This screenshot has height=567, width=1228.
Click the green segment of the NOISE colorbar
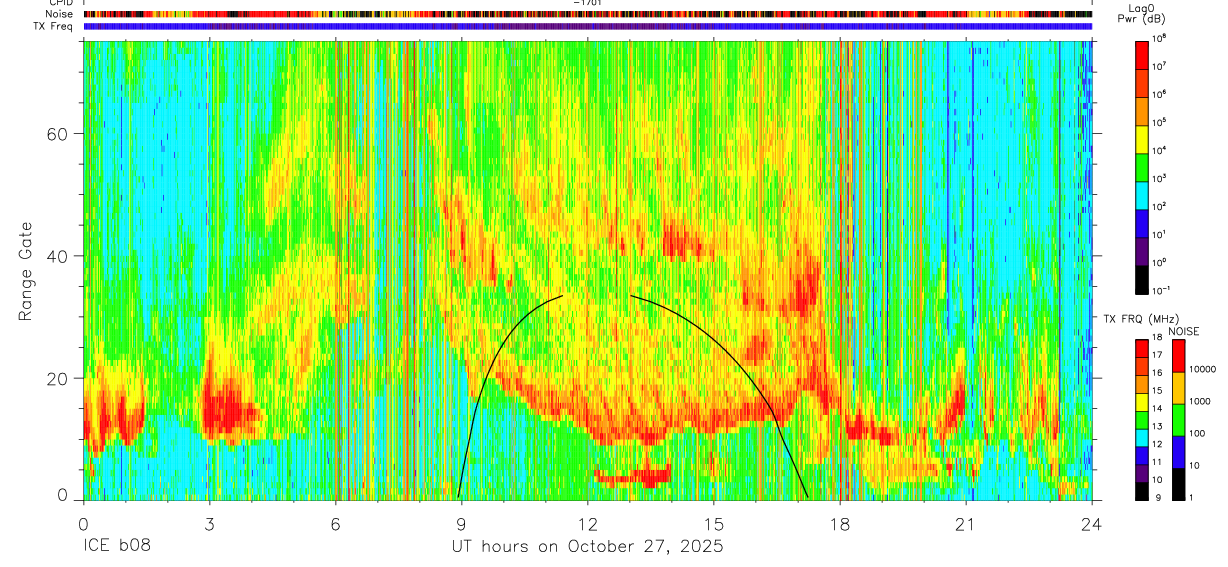[1179, 419]
